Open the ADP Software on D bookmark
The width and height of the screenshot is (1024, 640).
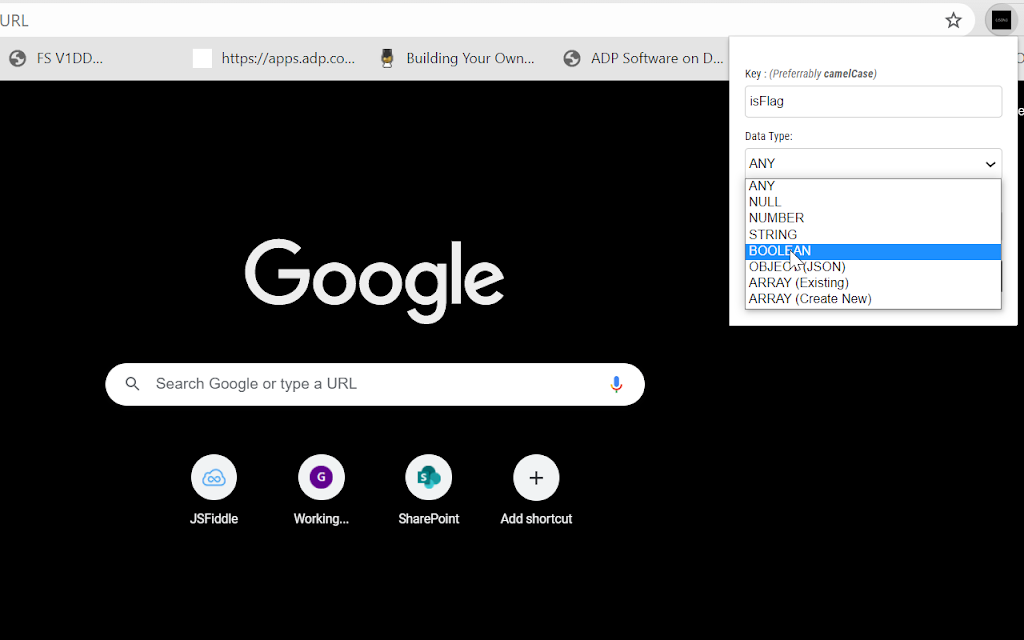(x=643, y=58)
